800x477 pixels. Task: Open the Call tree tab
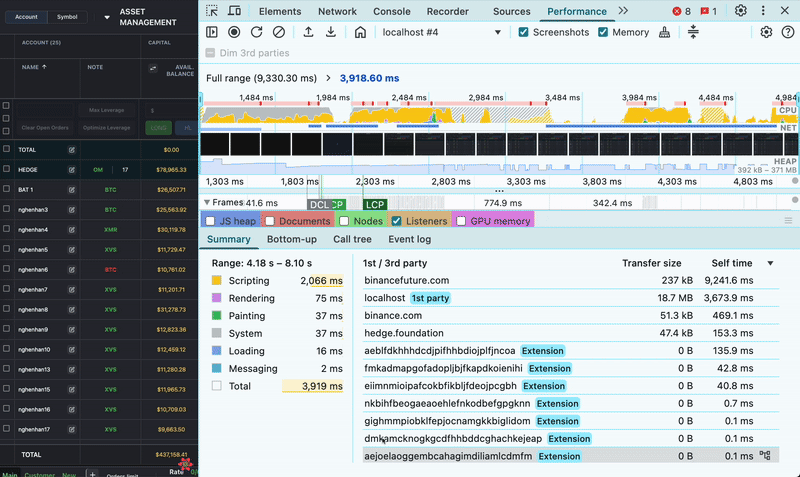click(x=352, y=239)
